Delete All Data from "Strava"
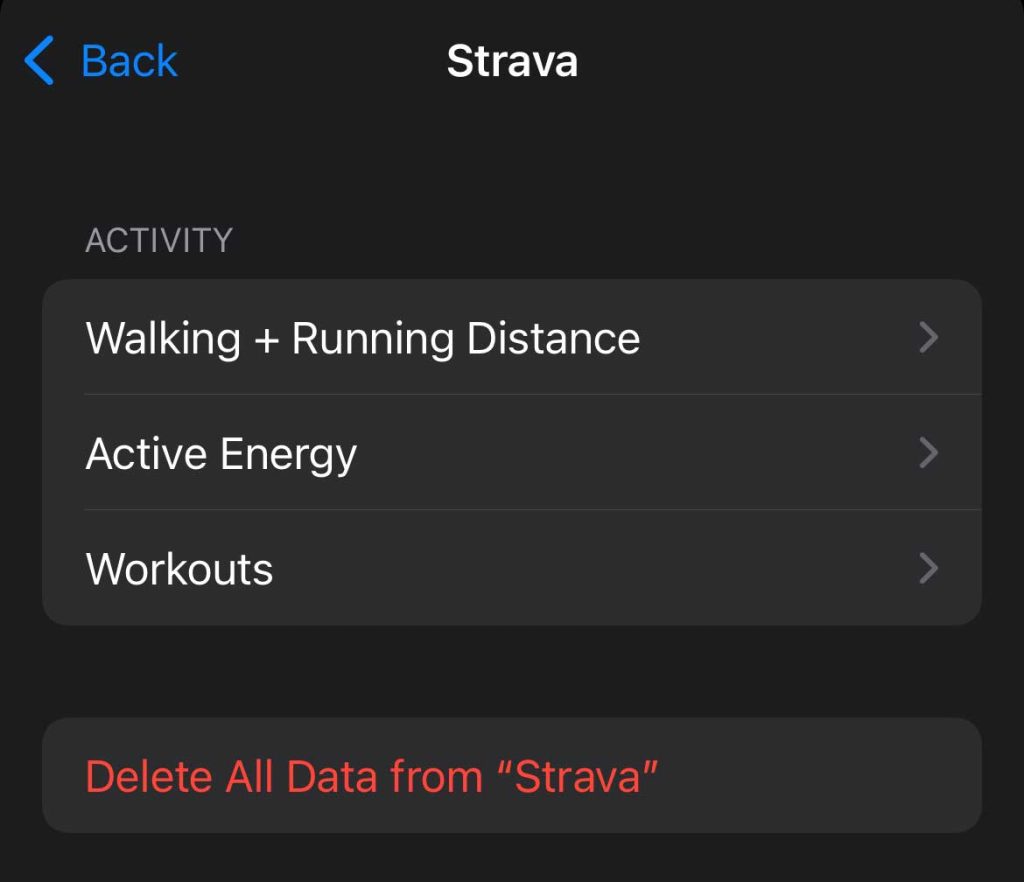1024x882 pixels. [372, 776]
